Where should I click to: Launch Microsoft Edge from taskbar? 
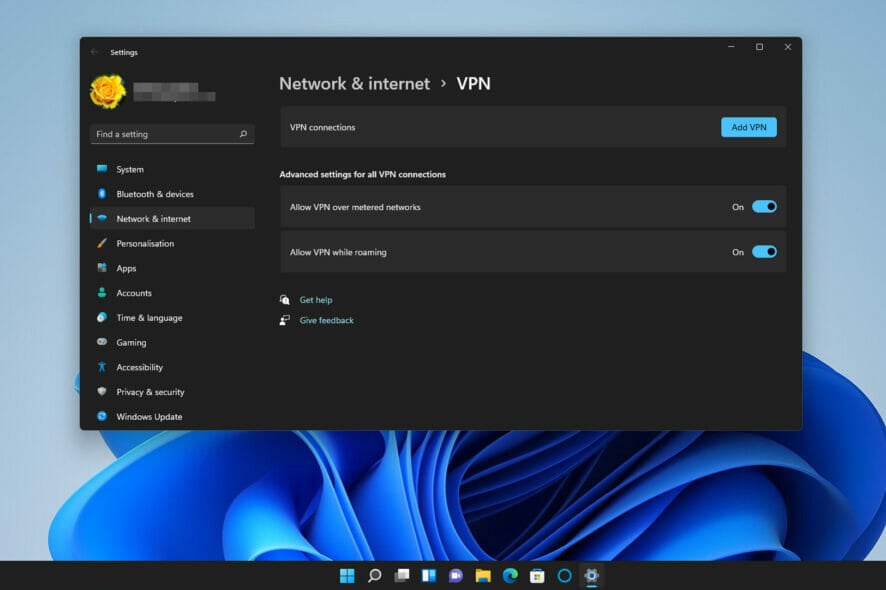coord(510,575)
